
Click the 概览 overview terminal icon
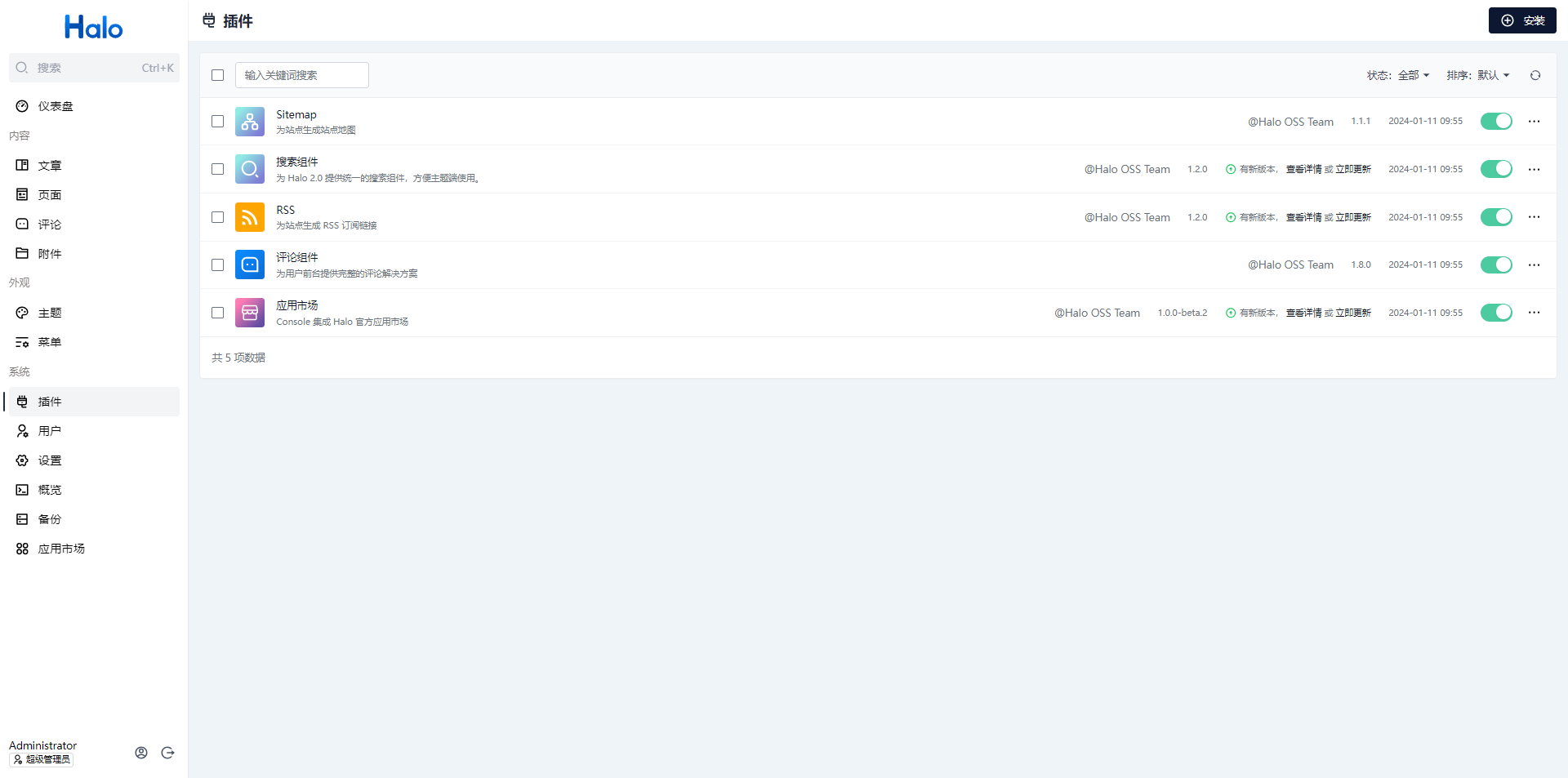22,490
